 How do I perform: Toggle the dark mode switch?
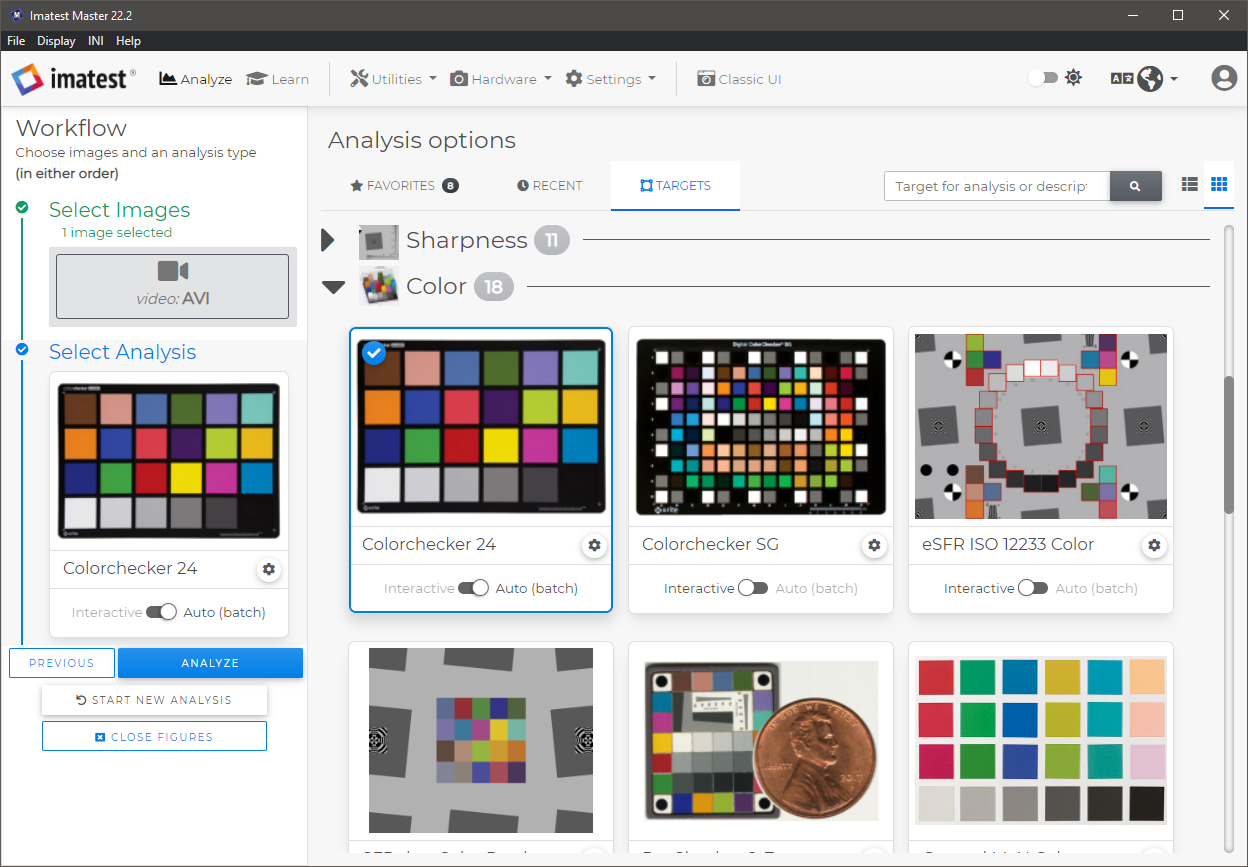coord(1043,78)
